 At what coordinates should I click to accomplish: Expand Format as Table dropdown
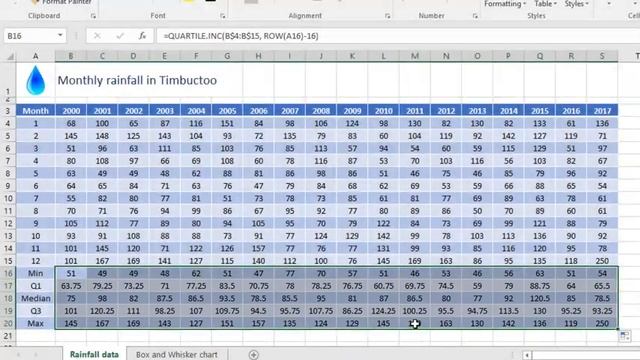(x=545, y=4)
